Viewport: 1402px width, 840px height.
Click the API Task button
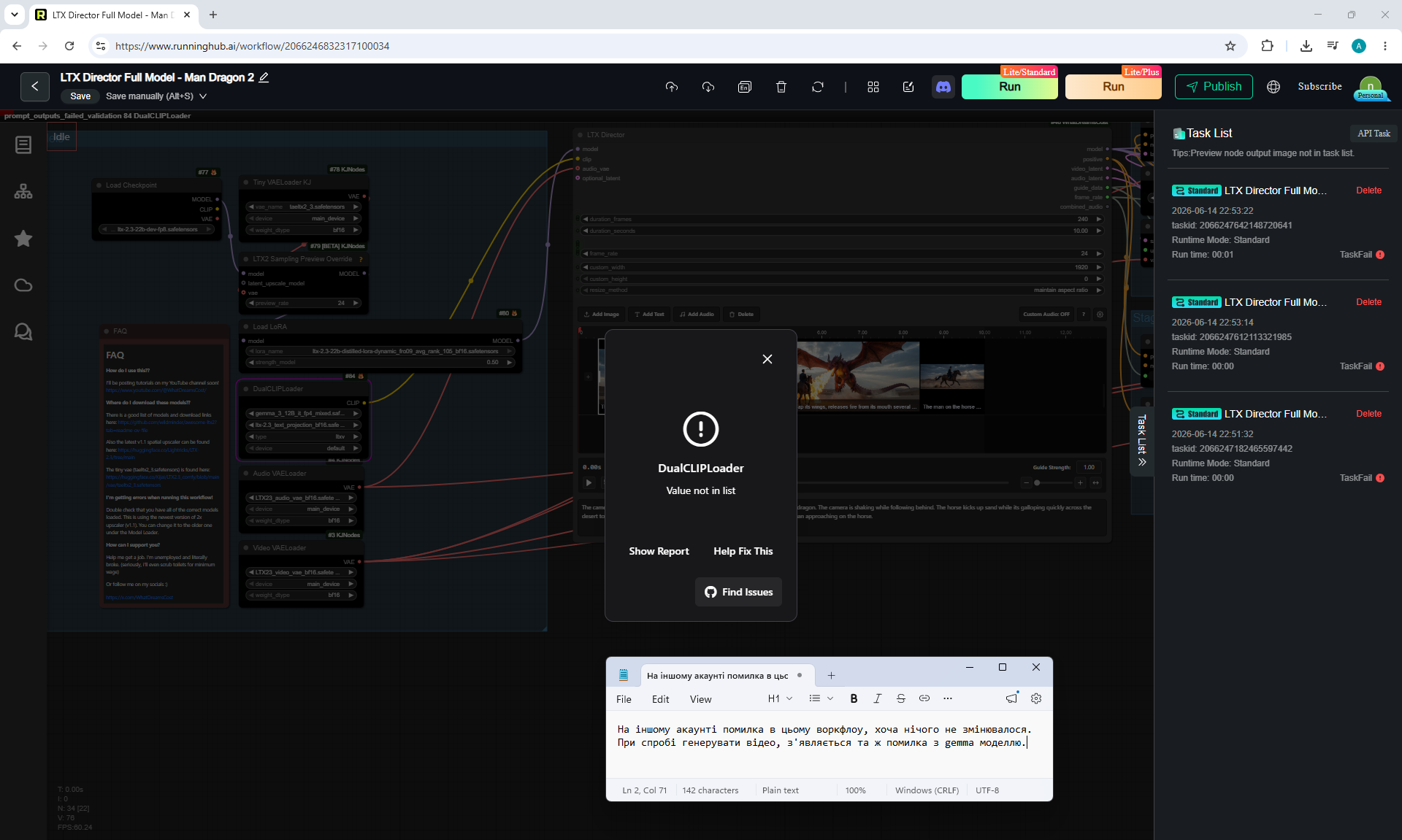(1374, 134)
